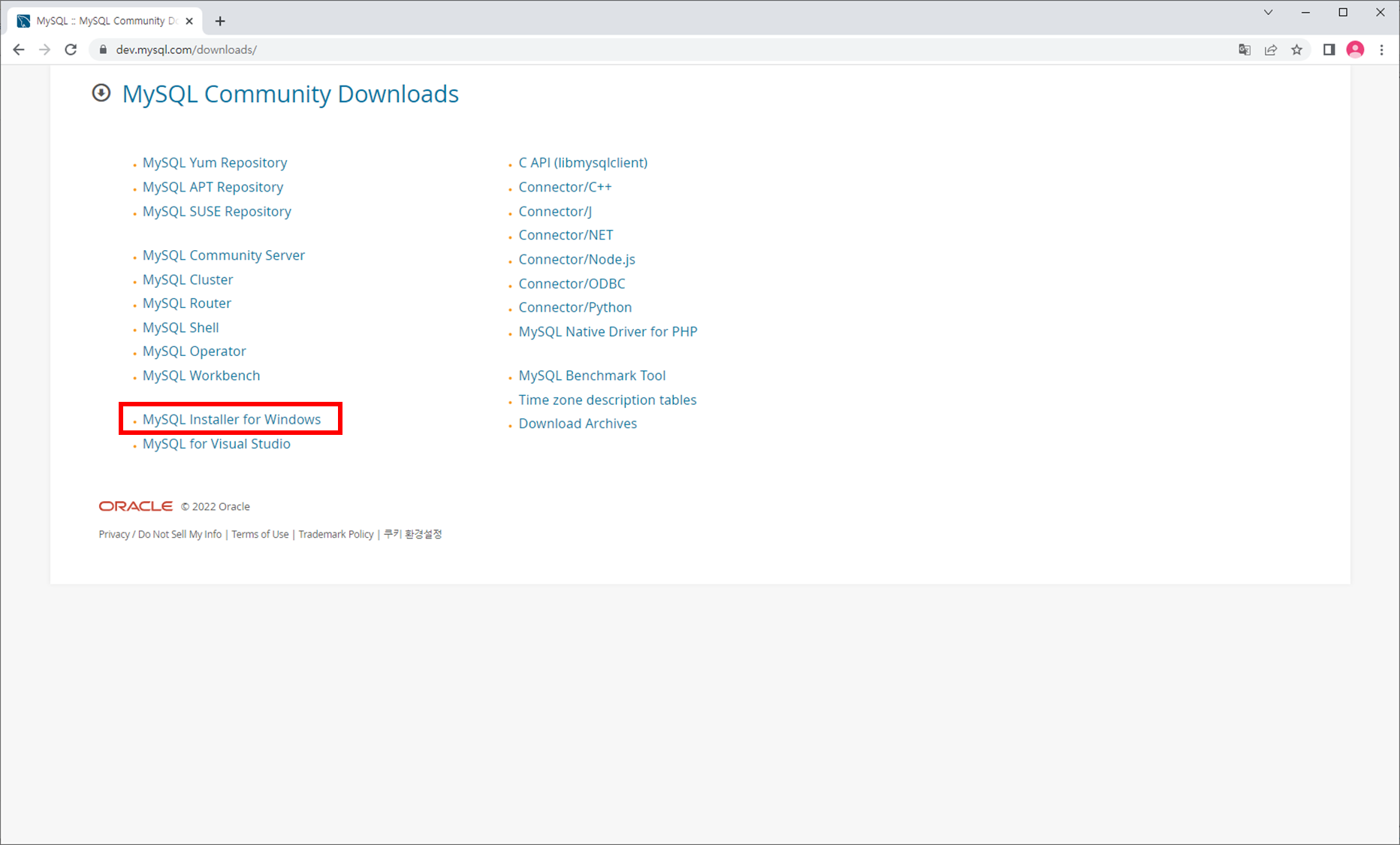The image size is (1400, 845).
Task: Open Connector/NET link
Action: point(566,235)
